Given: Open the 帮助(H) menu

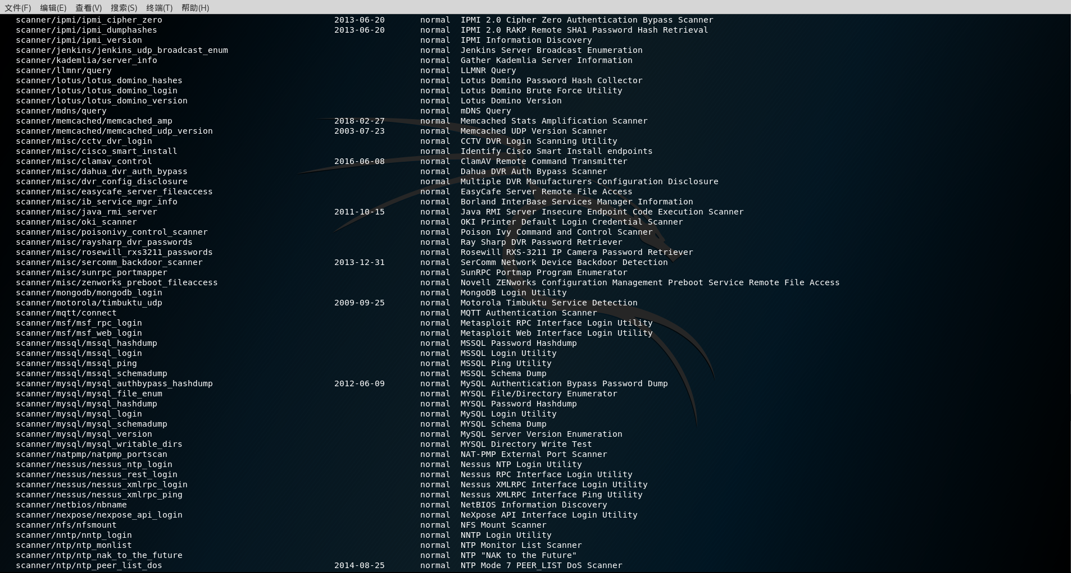Looking at the screenshot, I should tap(195, 8).
